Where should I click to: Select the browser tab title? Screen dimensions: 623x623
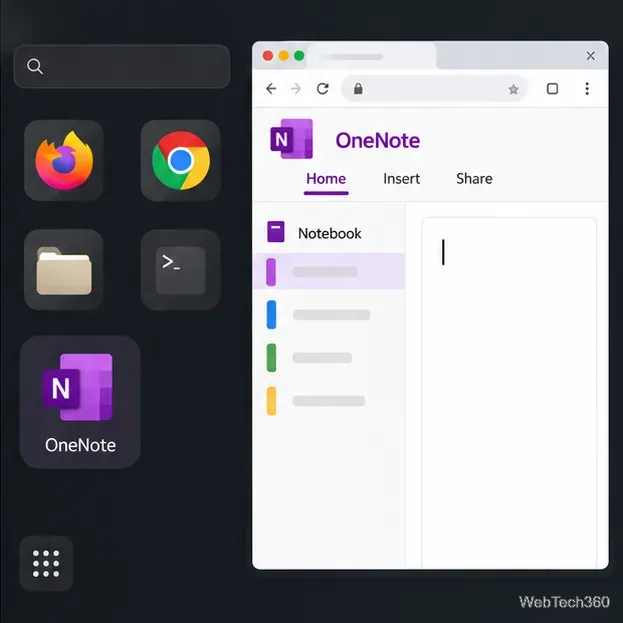tap(353, 57)
